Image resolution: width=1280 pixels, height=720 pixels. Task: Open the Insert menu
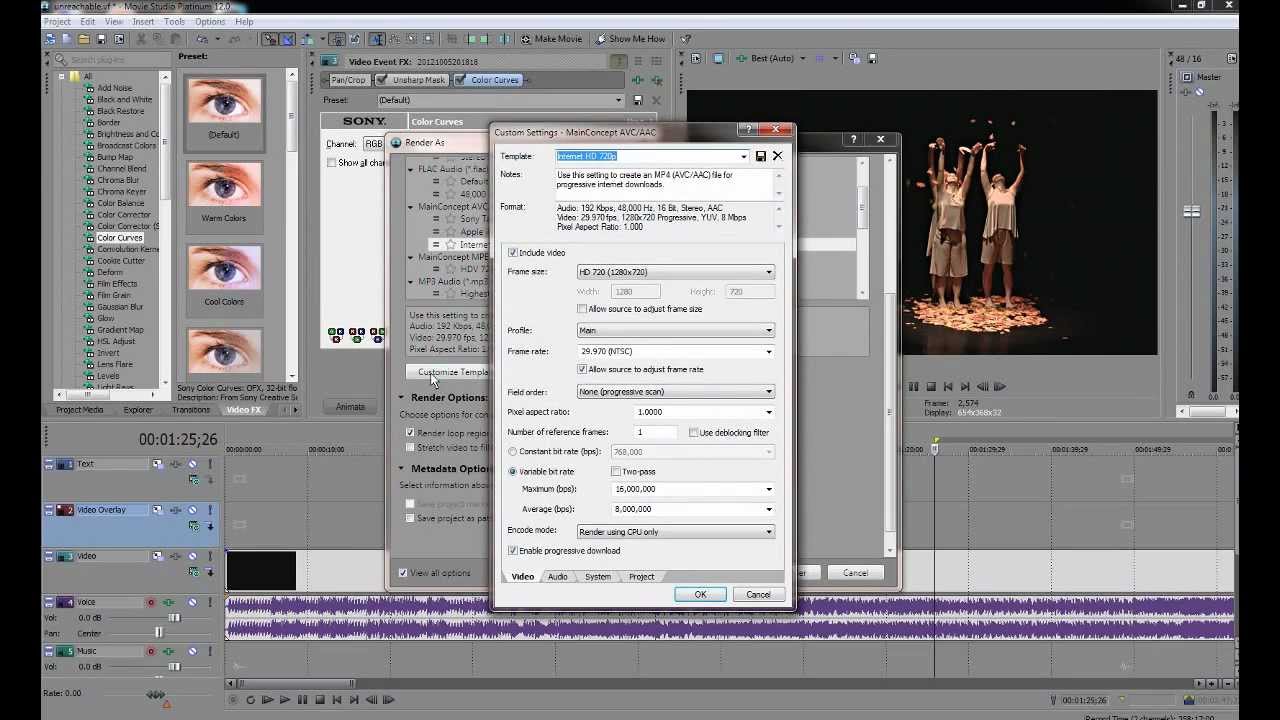point(143,22)
